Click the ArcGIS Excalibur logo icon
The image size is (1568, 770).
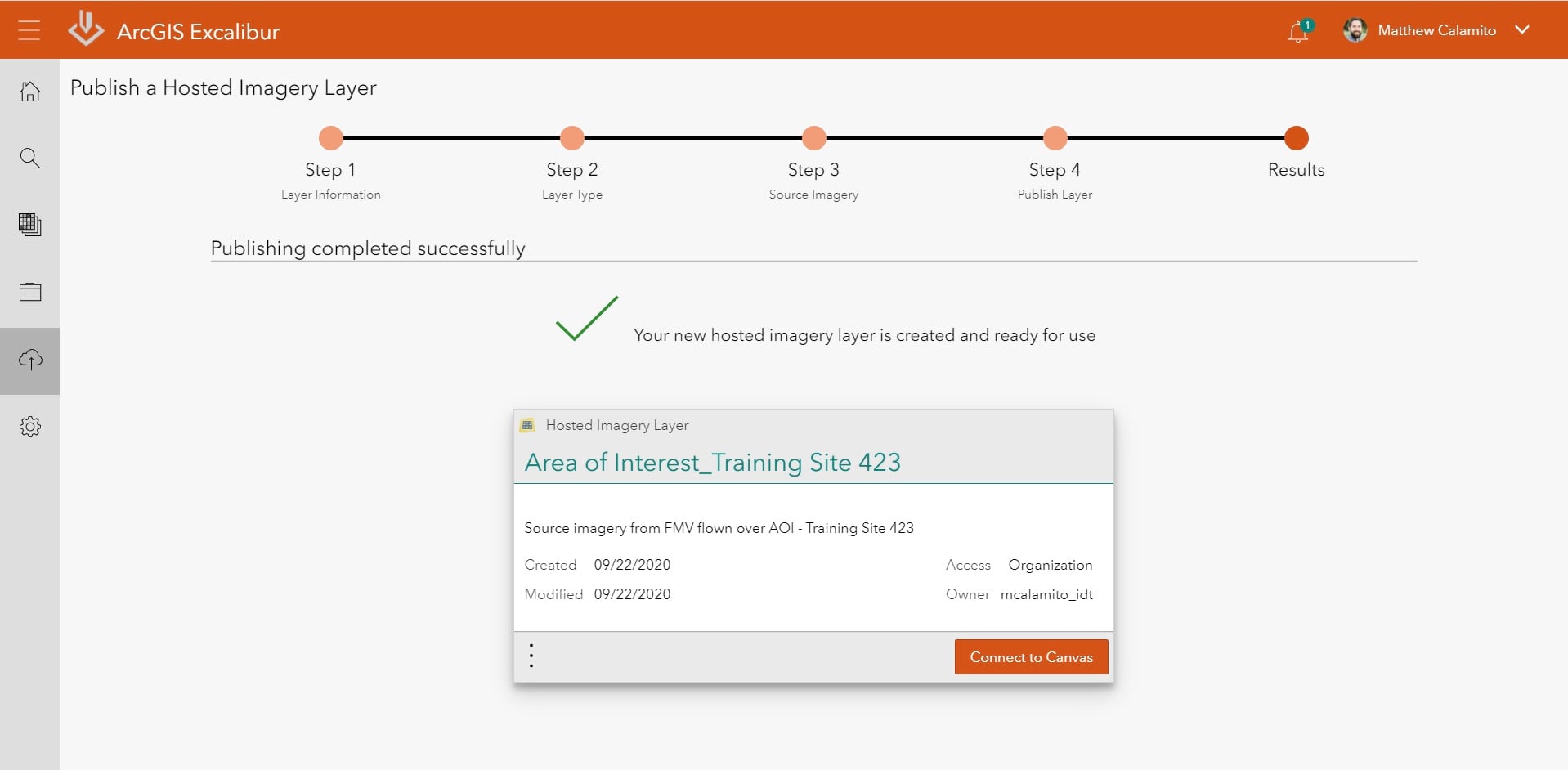pos(86,29)
